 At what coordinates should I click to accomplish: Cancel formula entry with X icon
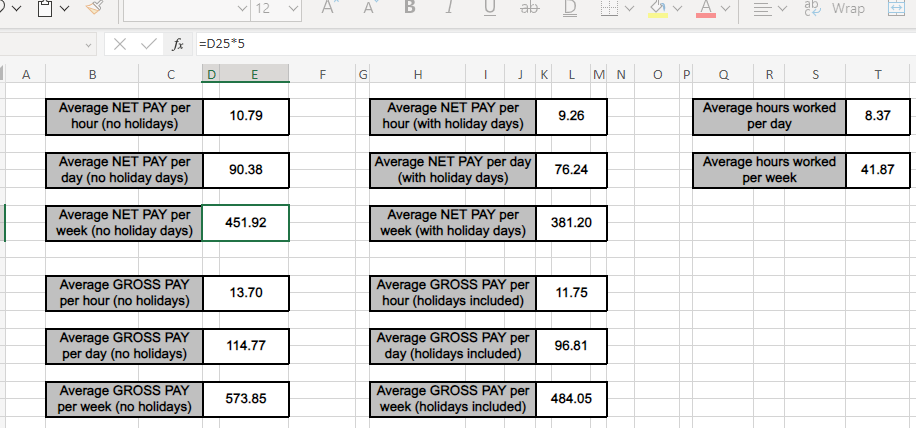[120, 45]
